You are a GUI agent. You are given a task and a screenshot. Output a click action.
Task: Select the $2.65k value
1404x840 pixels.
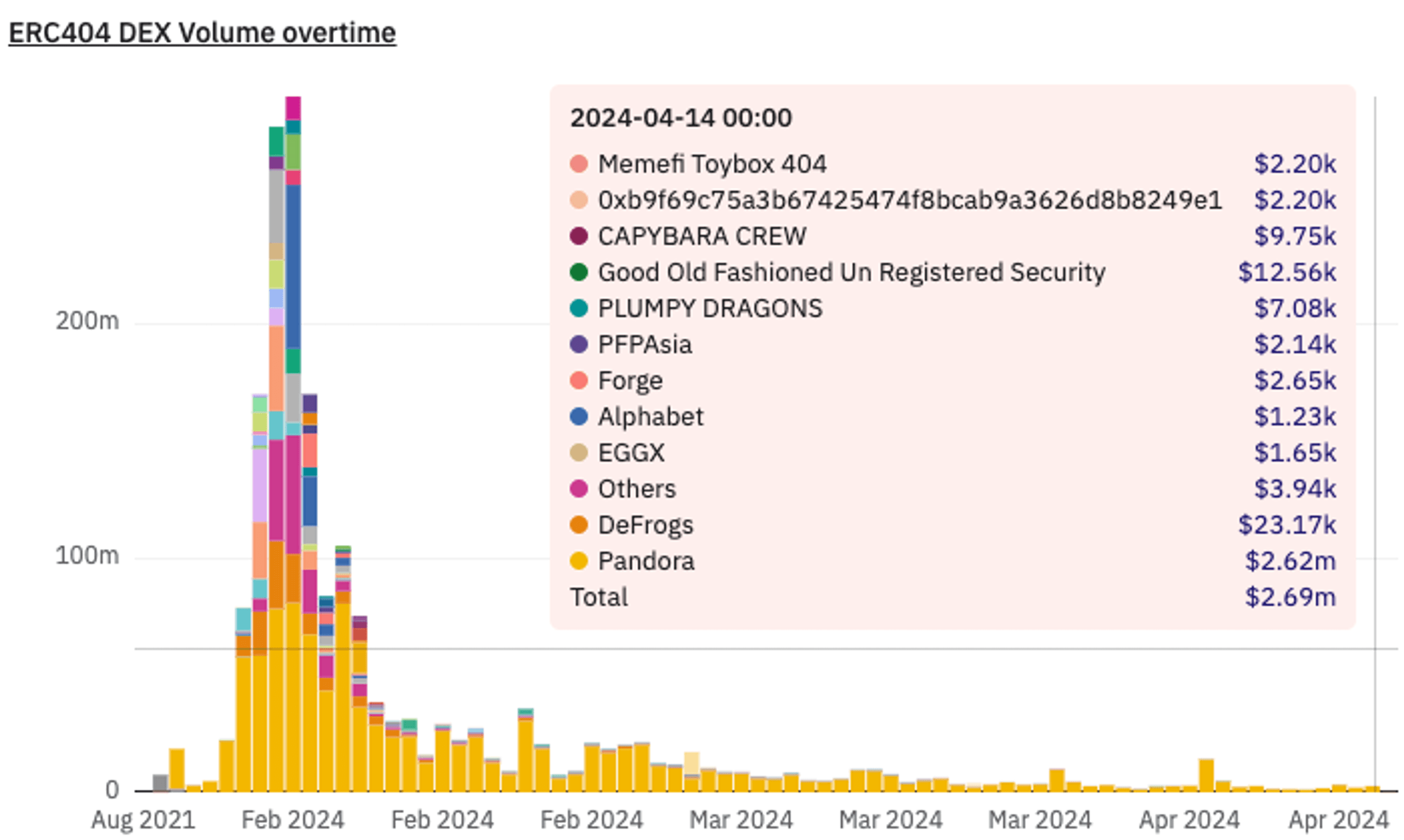1295,381
